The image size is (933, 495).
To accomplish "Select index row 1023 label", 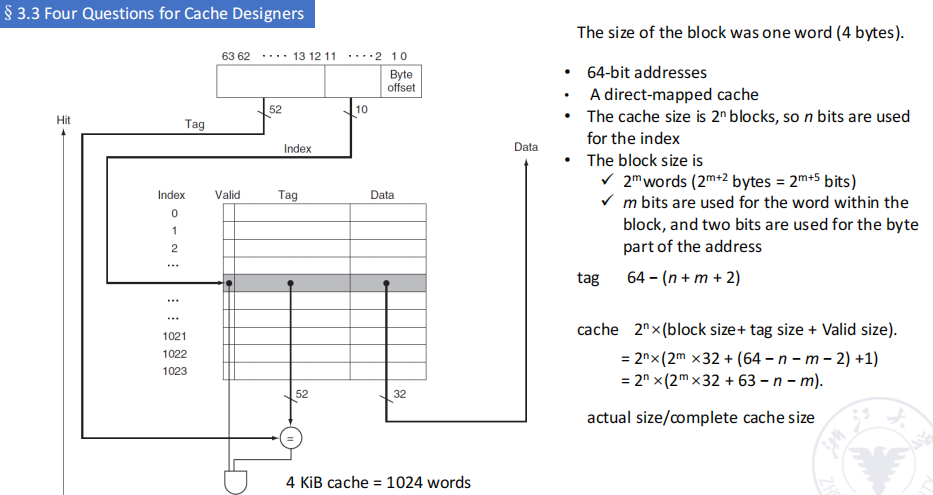I will tap(173, 371).
